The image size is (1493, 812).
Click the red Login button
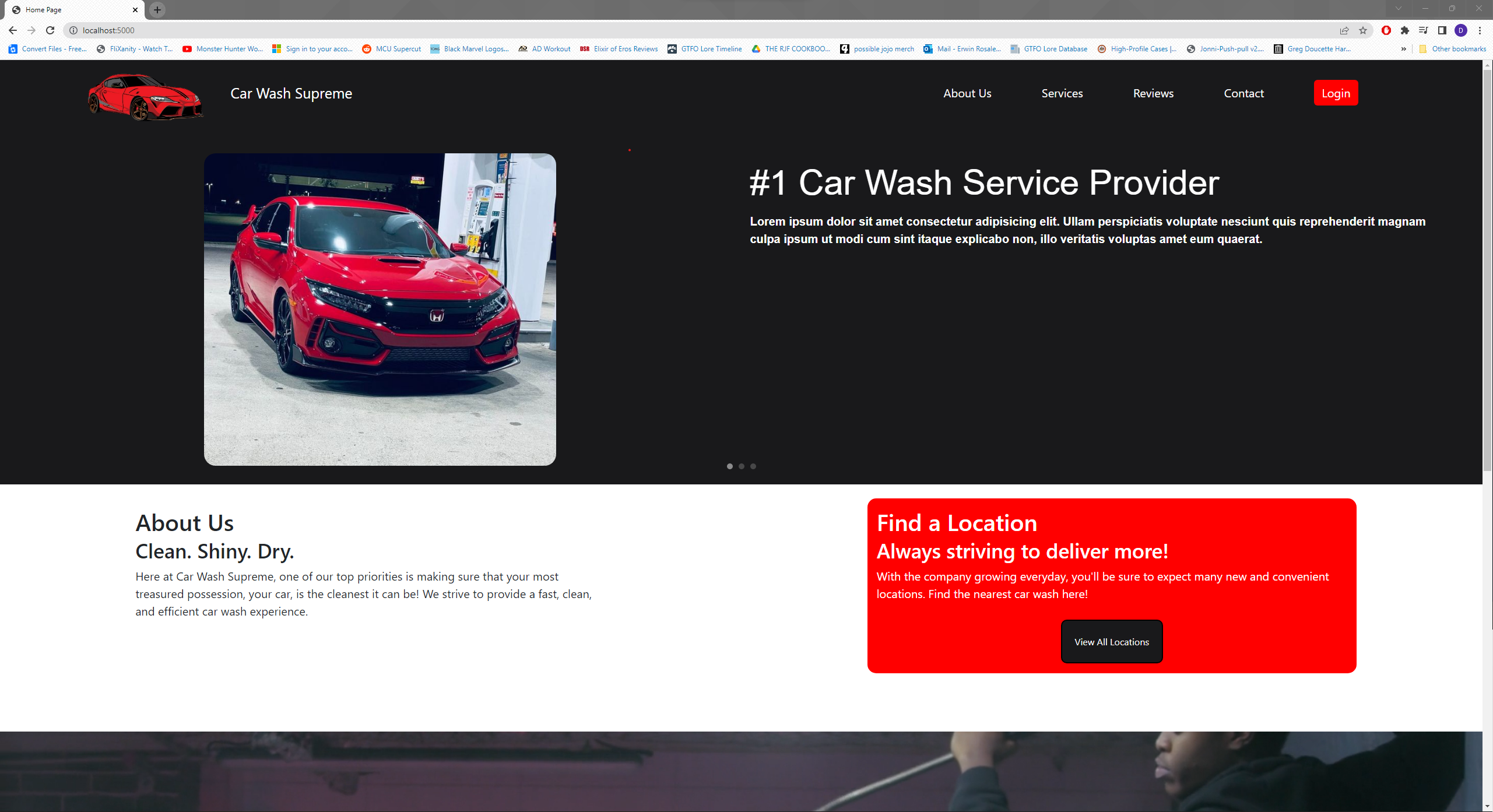click(x=1336, y=93)
